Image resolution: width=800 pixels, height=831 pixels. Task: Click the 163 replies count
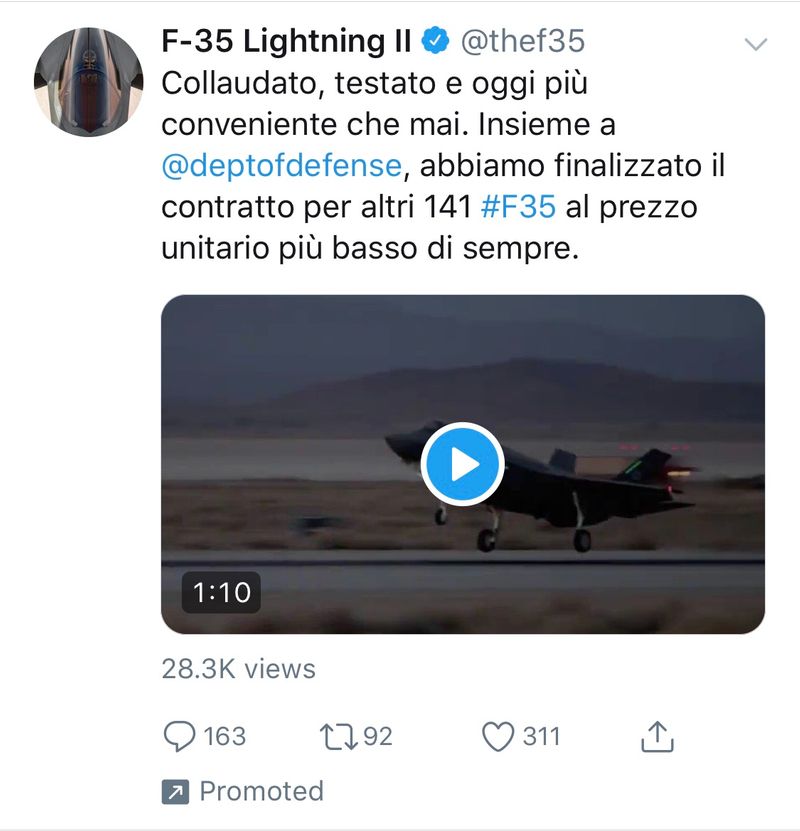(224, 737)
